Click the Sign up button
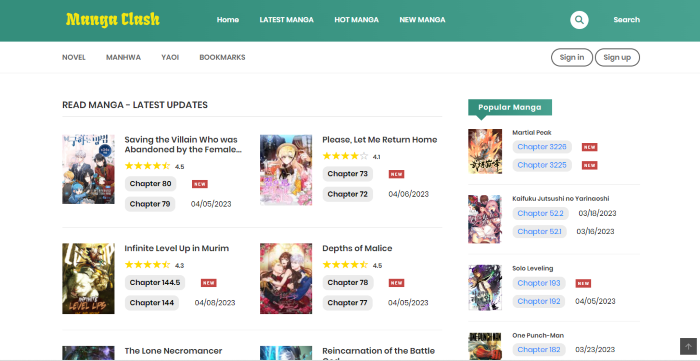The height and width of the screenshot is (361, 700). point(617,57)
